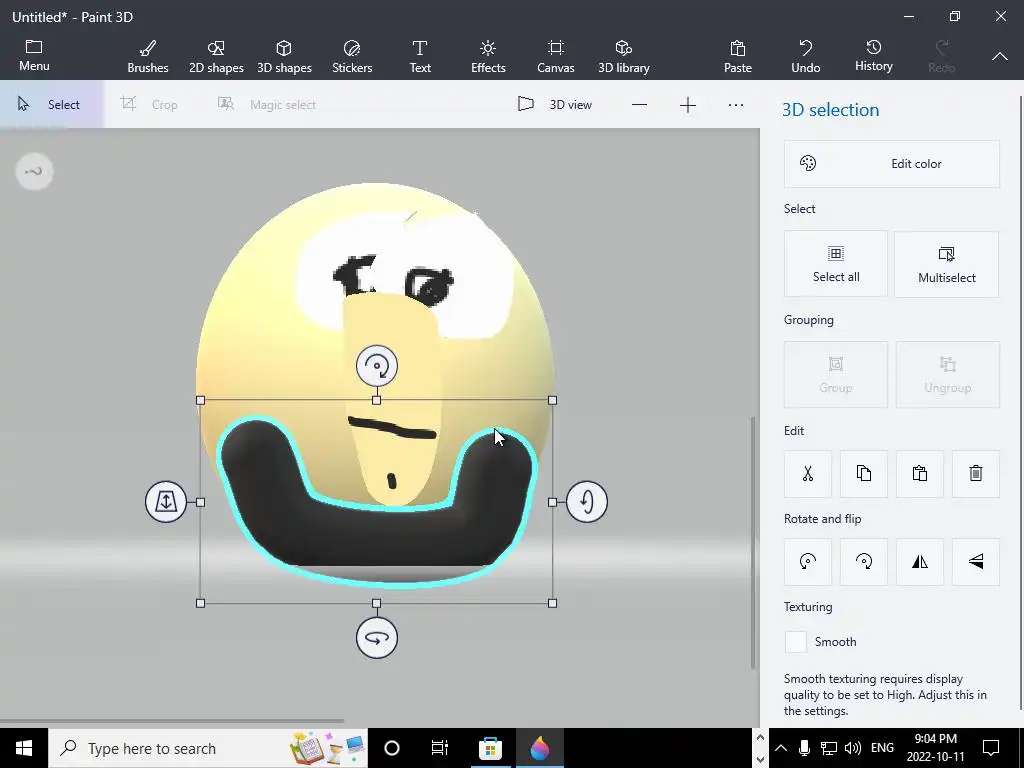Zoom out with minus button
1024x768 pixels.
639,104
